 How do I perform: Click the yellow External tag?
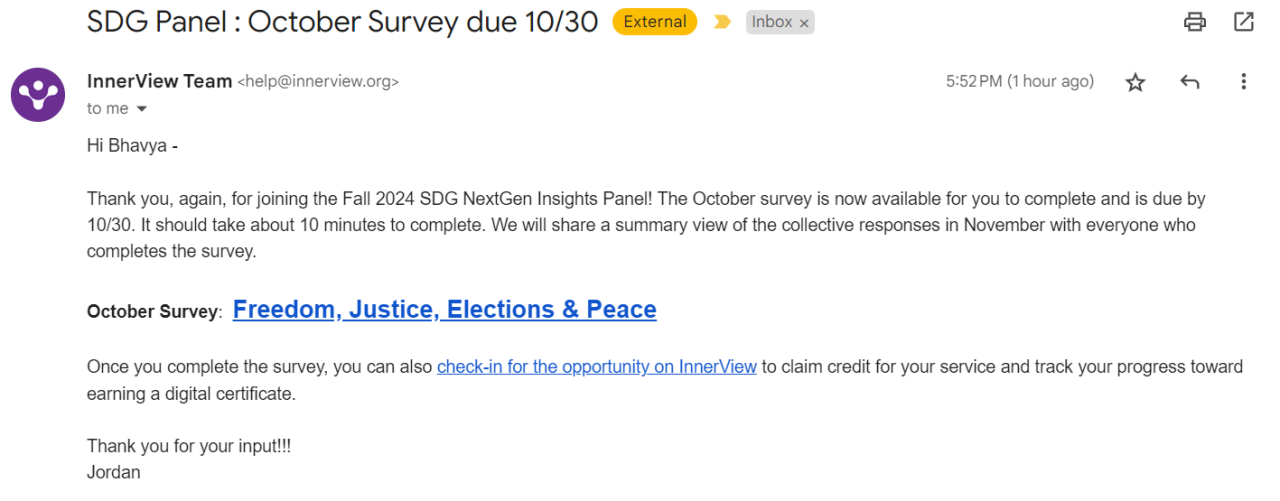click(654, 22)
